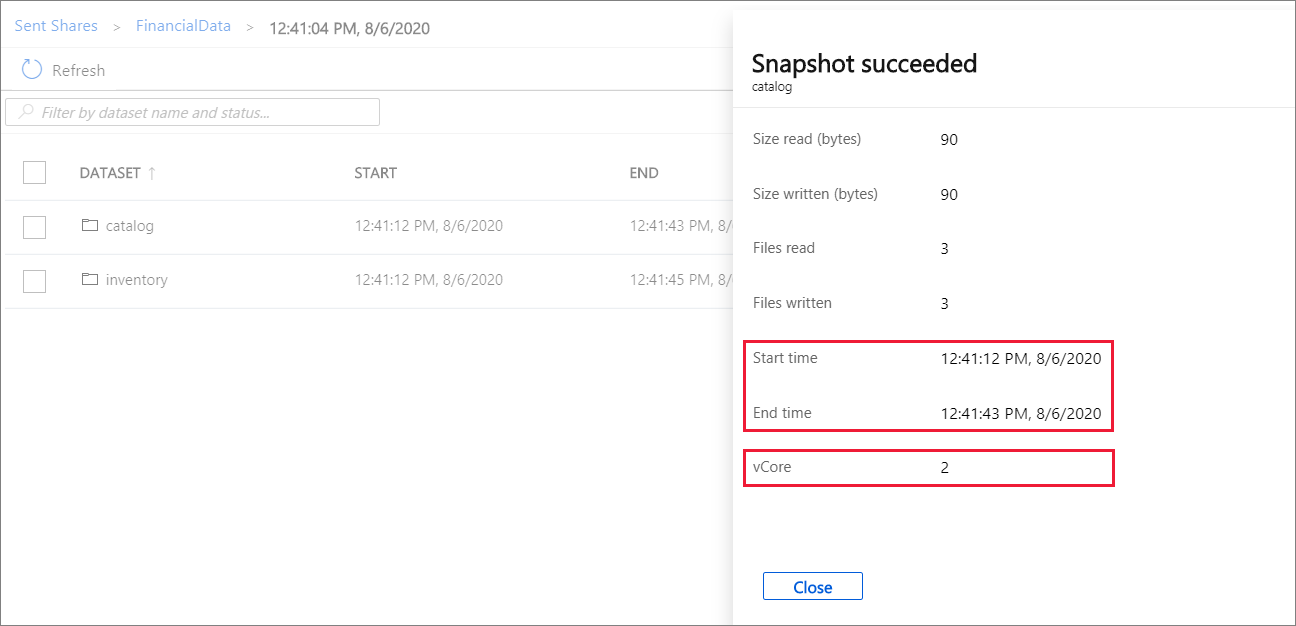Click the Refresh icon
This screenshot has height=626, width=1296.
coord(31,69)
